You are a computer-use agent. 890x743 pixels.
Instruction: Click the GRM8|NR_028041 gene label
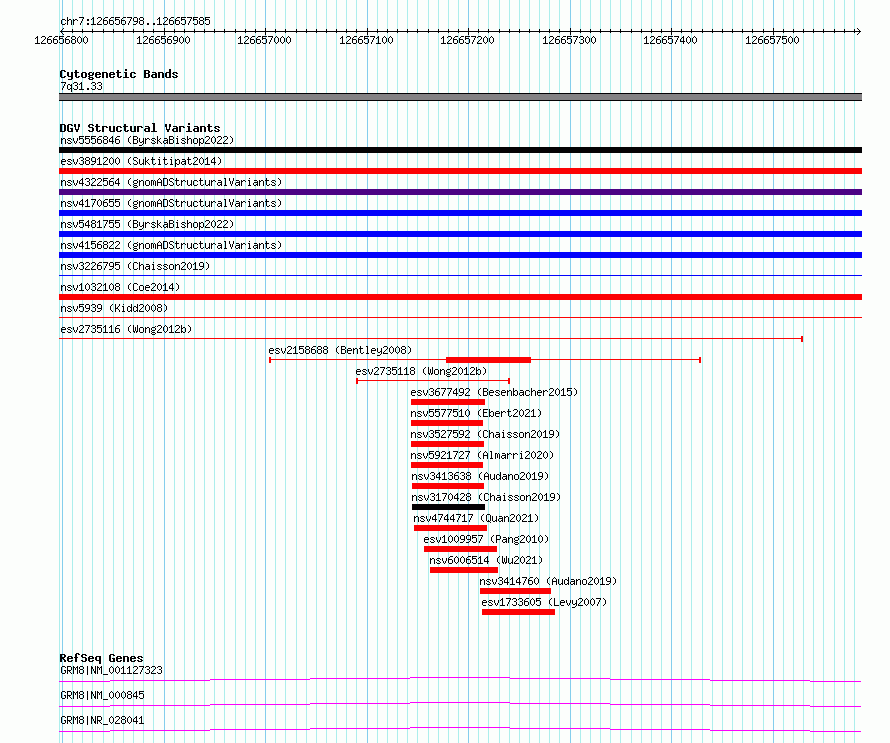102,720
